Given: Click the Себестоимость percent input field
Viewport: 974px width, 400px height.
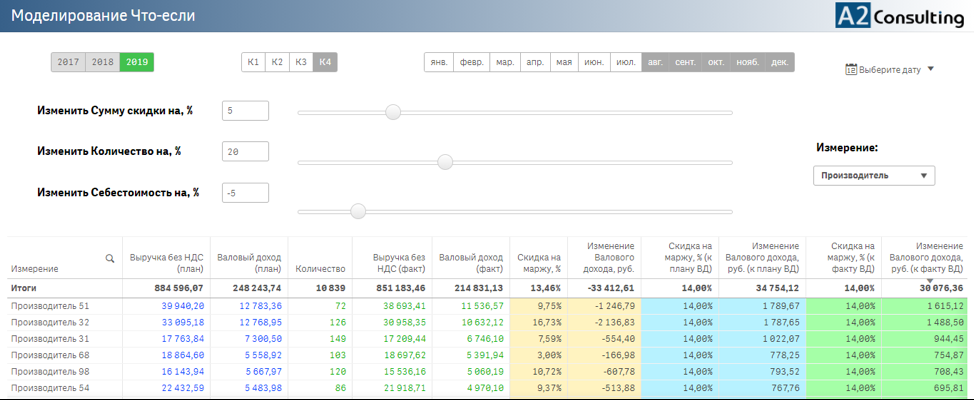Looking at the screenshot, I should tap(246, 193).
